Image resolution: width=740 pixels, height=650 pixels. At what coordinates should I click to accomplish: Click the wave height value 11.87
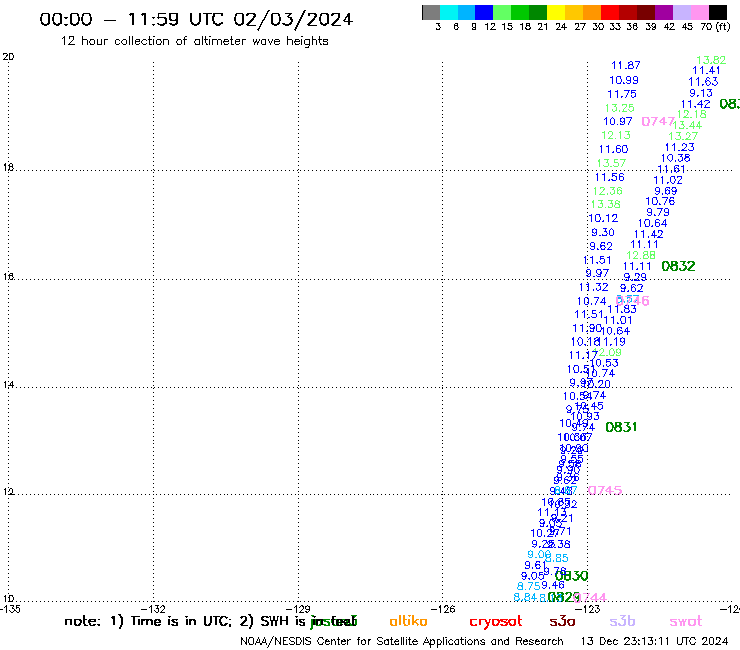[x=626, y=66]
